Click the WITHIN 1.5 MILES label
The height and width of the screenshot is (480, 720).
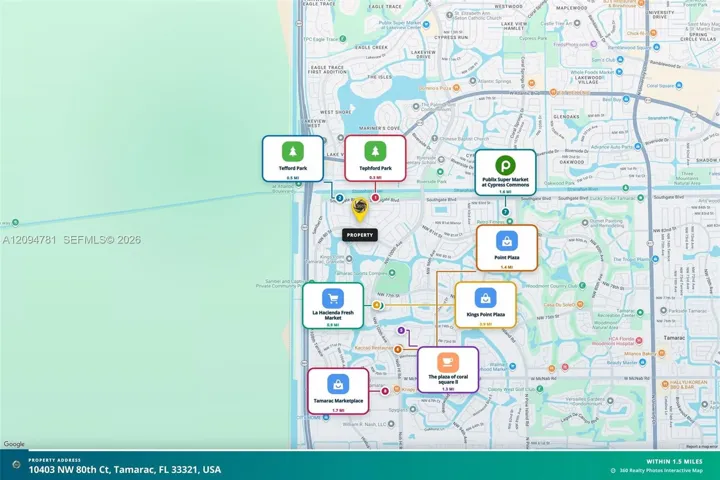(x=674, y=461)
